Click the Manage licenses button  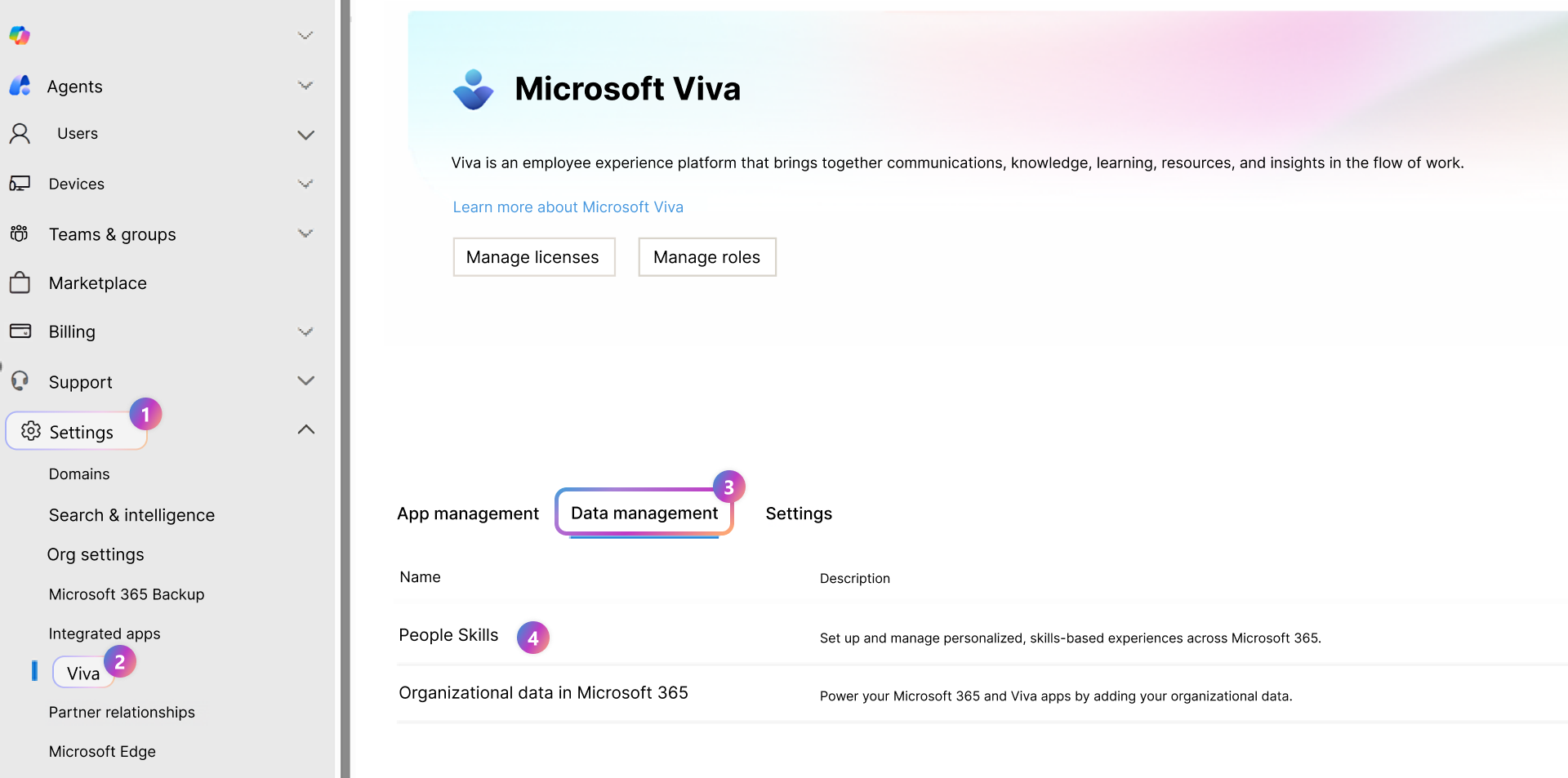(533, 256)
